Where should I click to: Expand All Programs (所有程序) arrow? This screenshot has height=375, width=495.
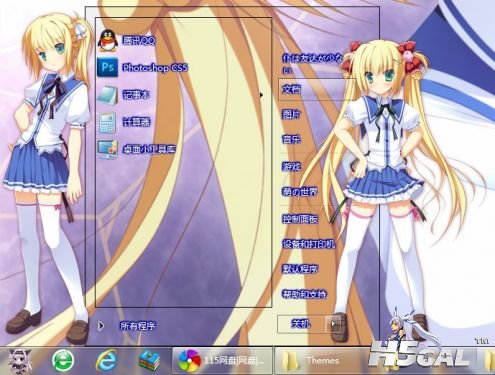pyautogui.click(x=101, y=326)
